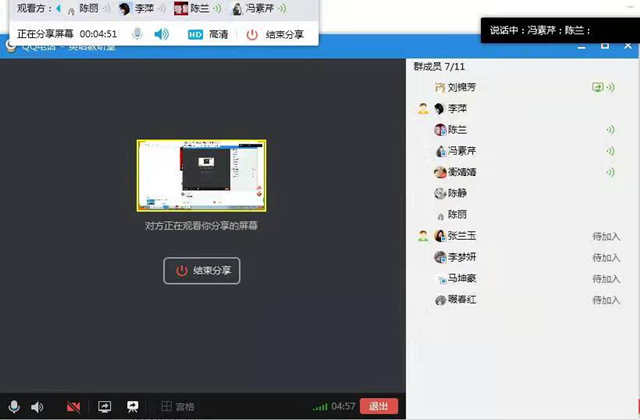Click the admin icon beside 李萍

pyautogui.click(x=424, y=108)
